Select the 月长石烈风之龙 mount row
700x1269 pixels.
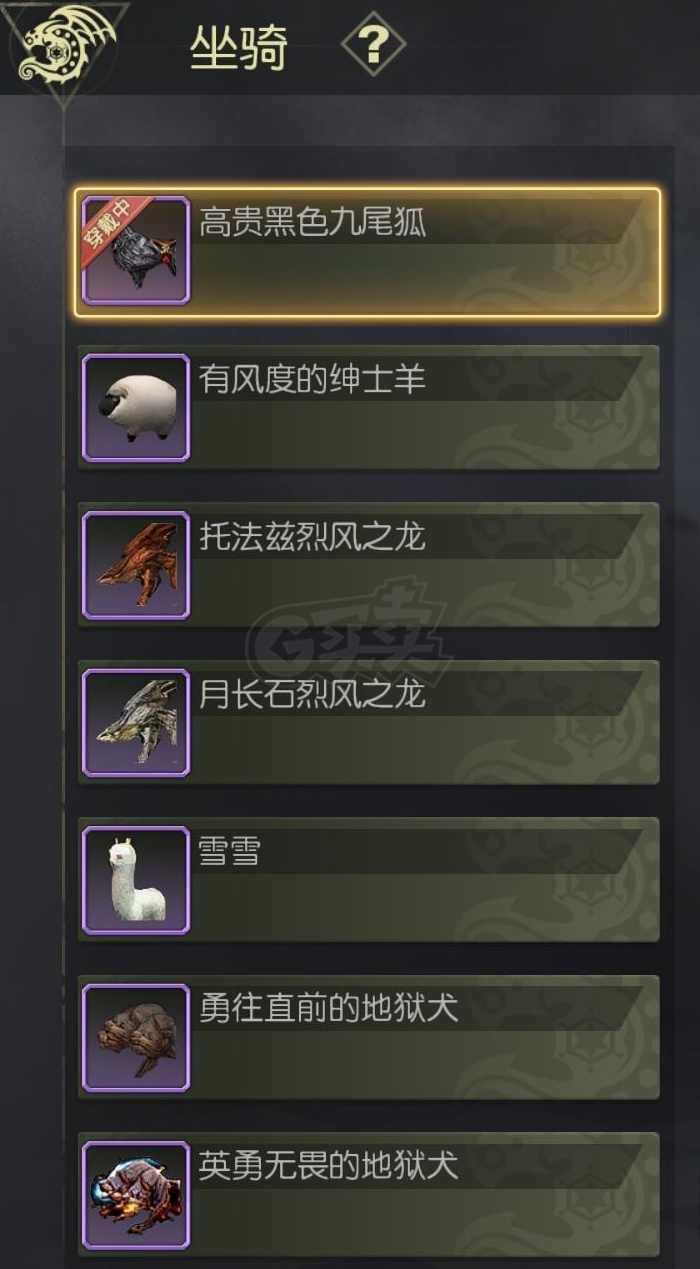coord(368,722)
